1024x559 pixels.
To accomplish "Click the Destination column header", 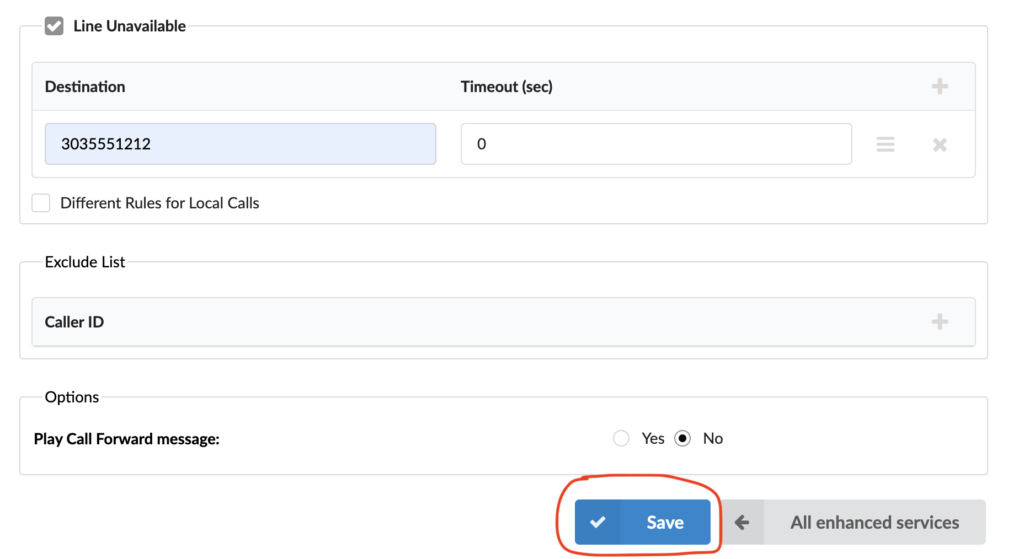I will pos(85,86).
